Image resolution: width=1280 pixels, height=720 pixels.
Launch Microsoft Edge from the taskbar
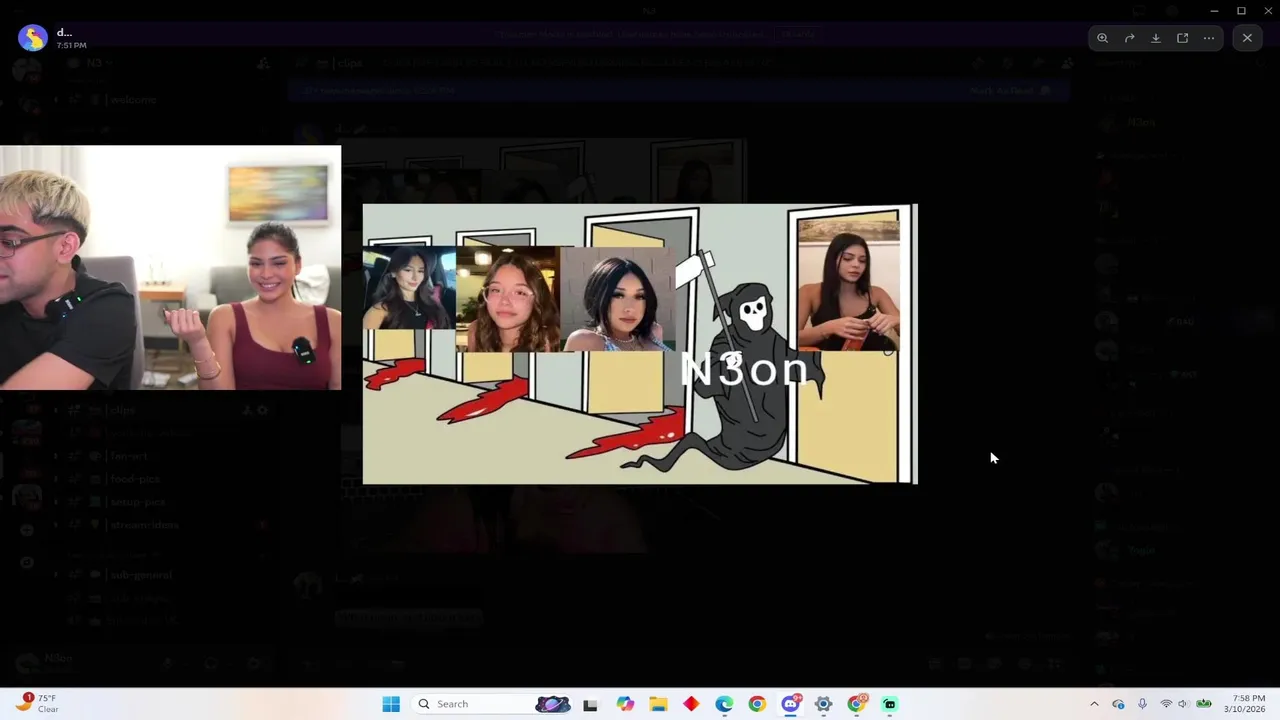click(x=724, y=704)
